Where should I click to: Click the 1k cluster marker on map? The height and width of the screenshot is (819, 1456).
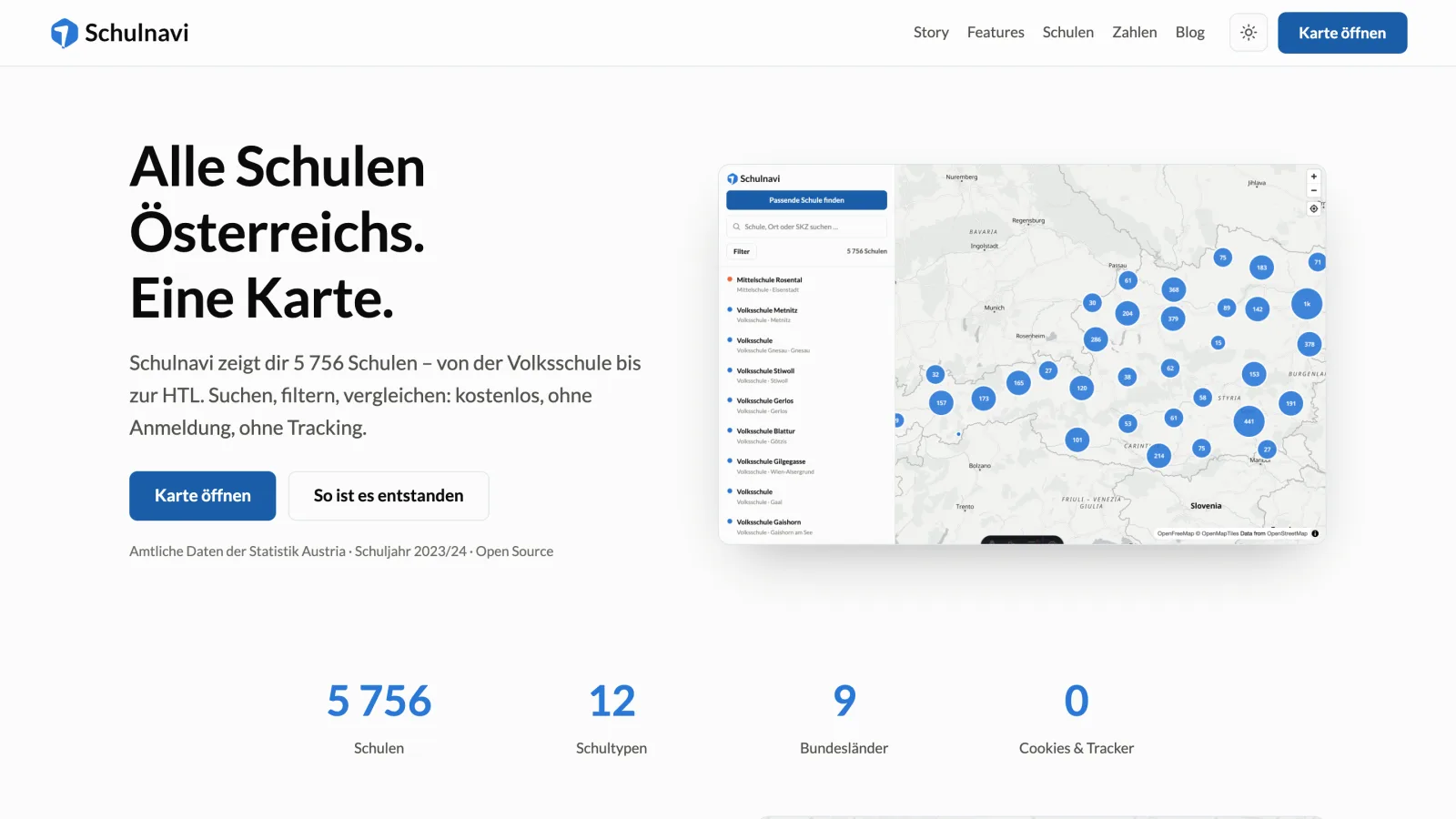click(1307, 304)
